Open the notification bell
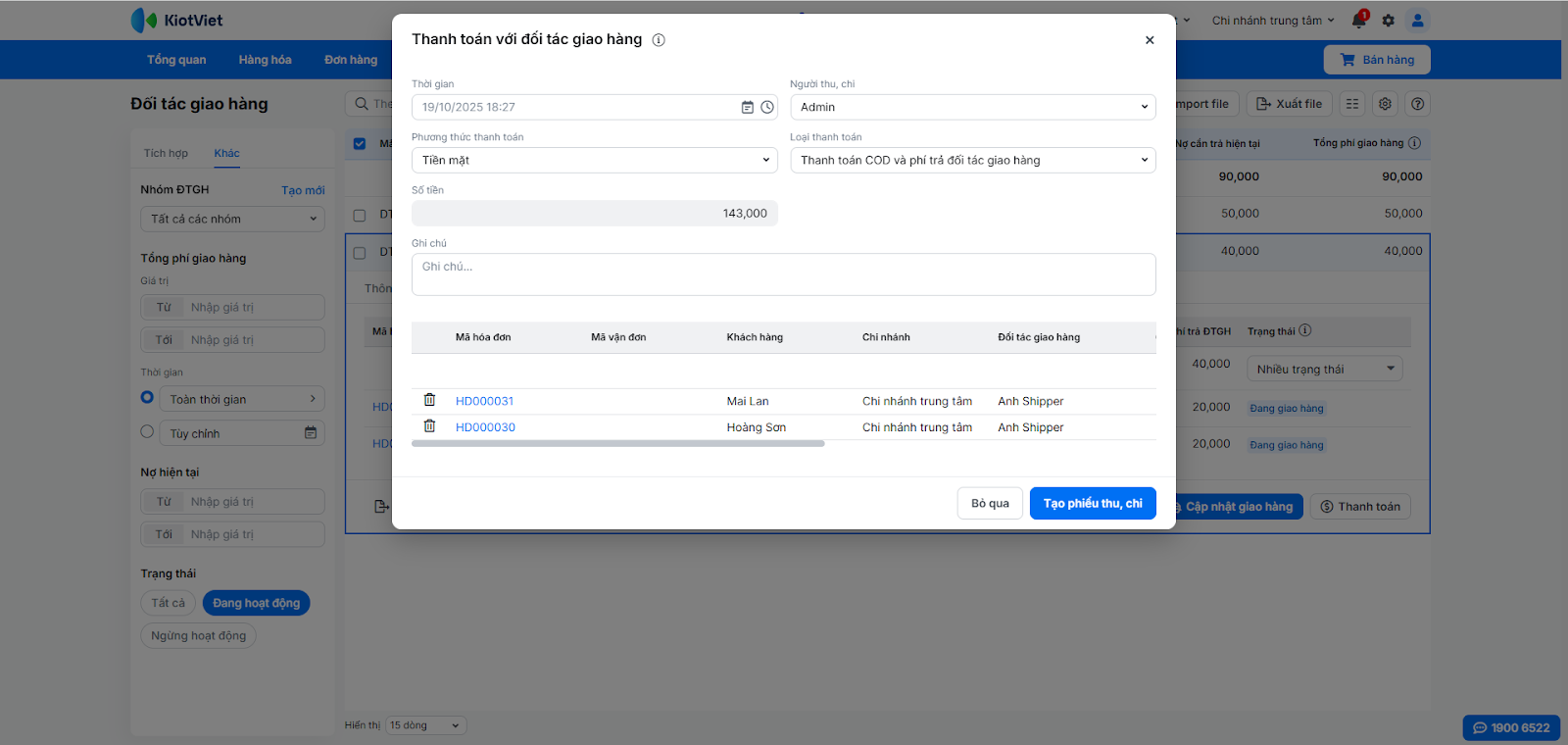 pyautogui.click(x=1359, y=21)
